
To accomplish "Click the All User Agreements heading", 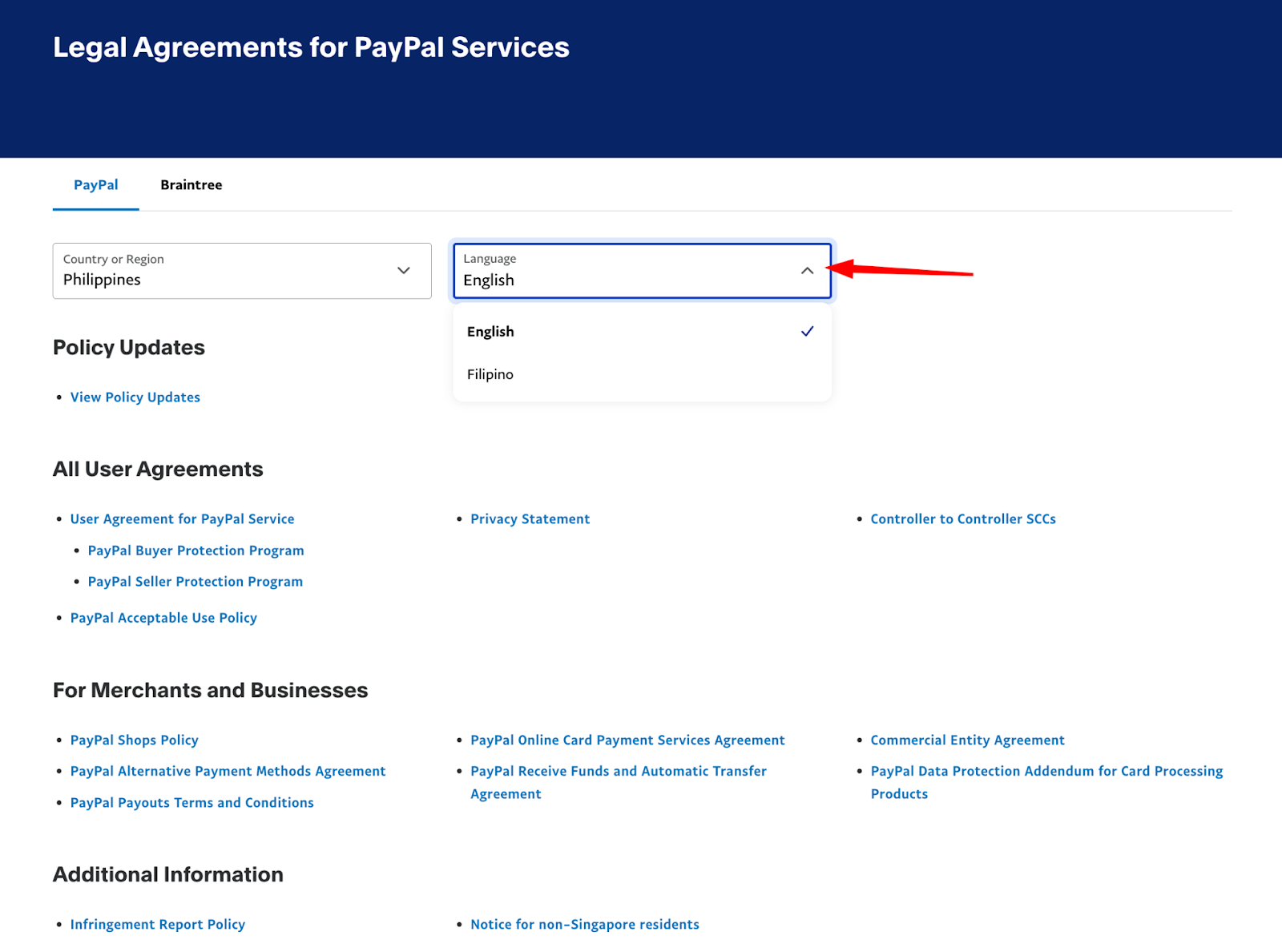I will [158, 470].
